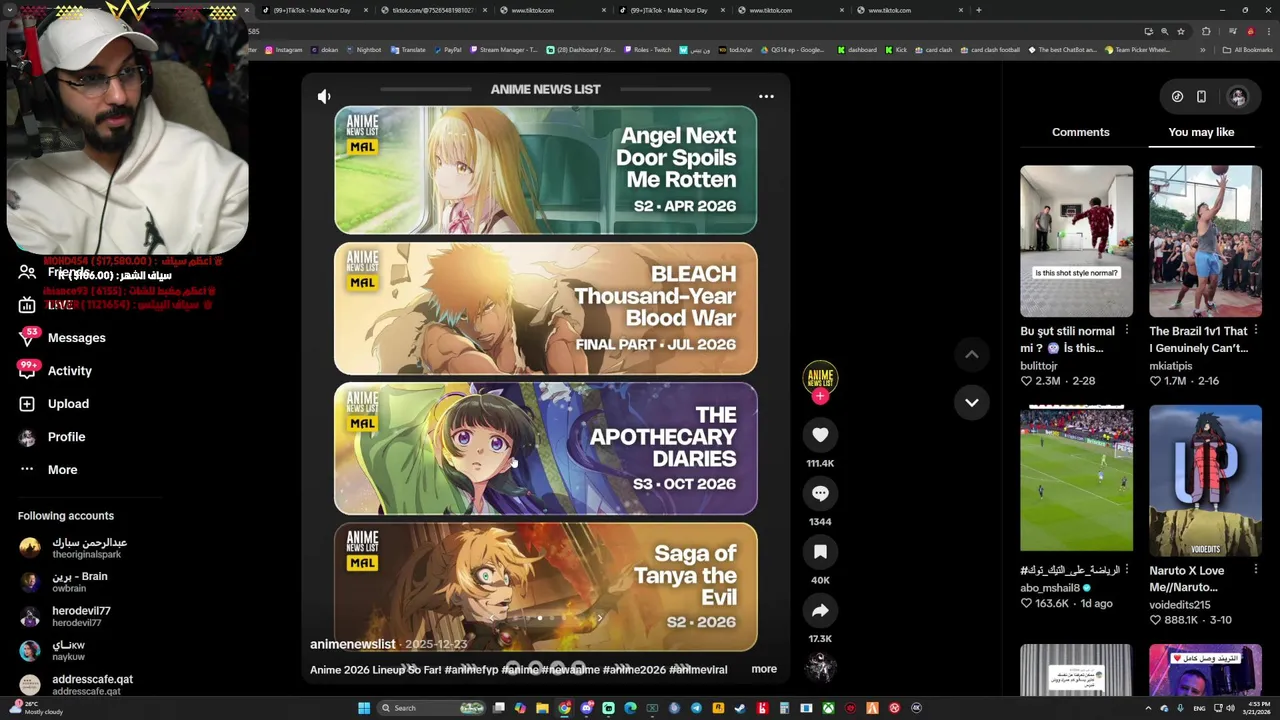Open the Instagram bookmark

click(x=283, y=50)
